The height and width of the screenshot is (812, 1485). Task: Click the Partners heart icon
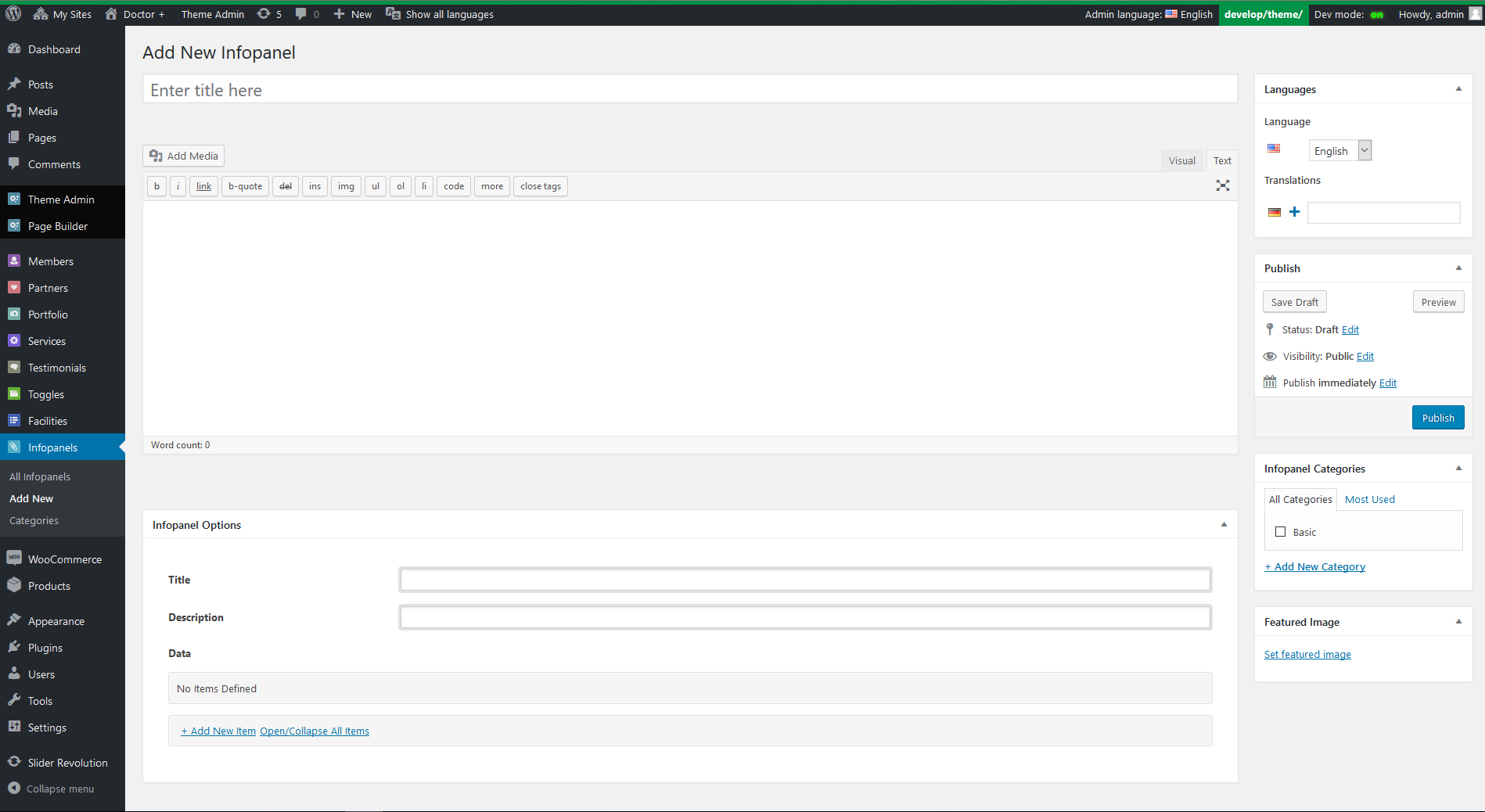point(14,287)
